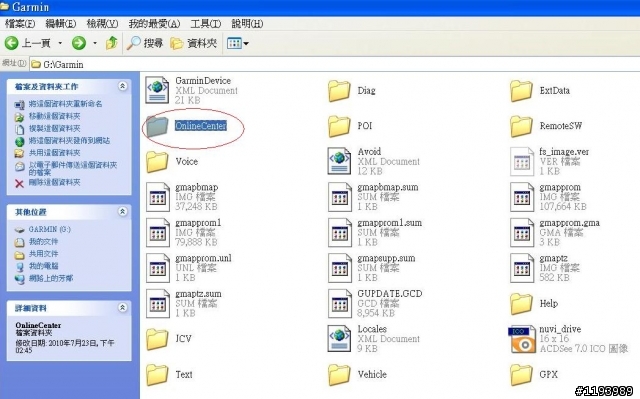The image size is (640, 399).
Task: Click Move this folder link
Action: pos(54,116)
